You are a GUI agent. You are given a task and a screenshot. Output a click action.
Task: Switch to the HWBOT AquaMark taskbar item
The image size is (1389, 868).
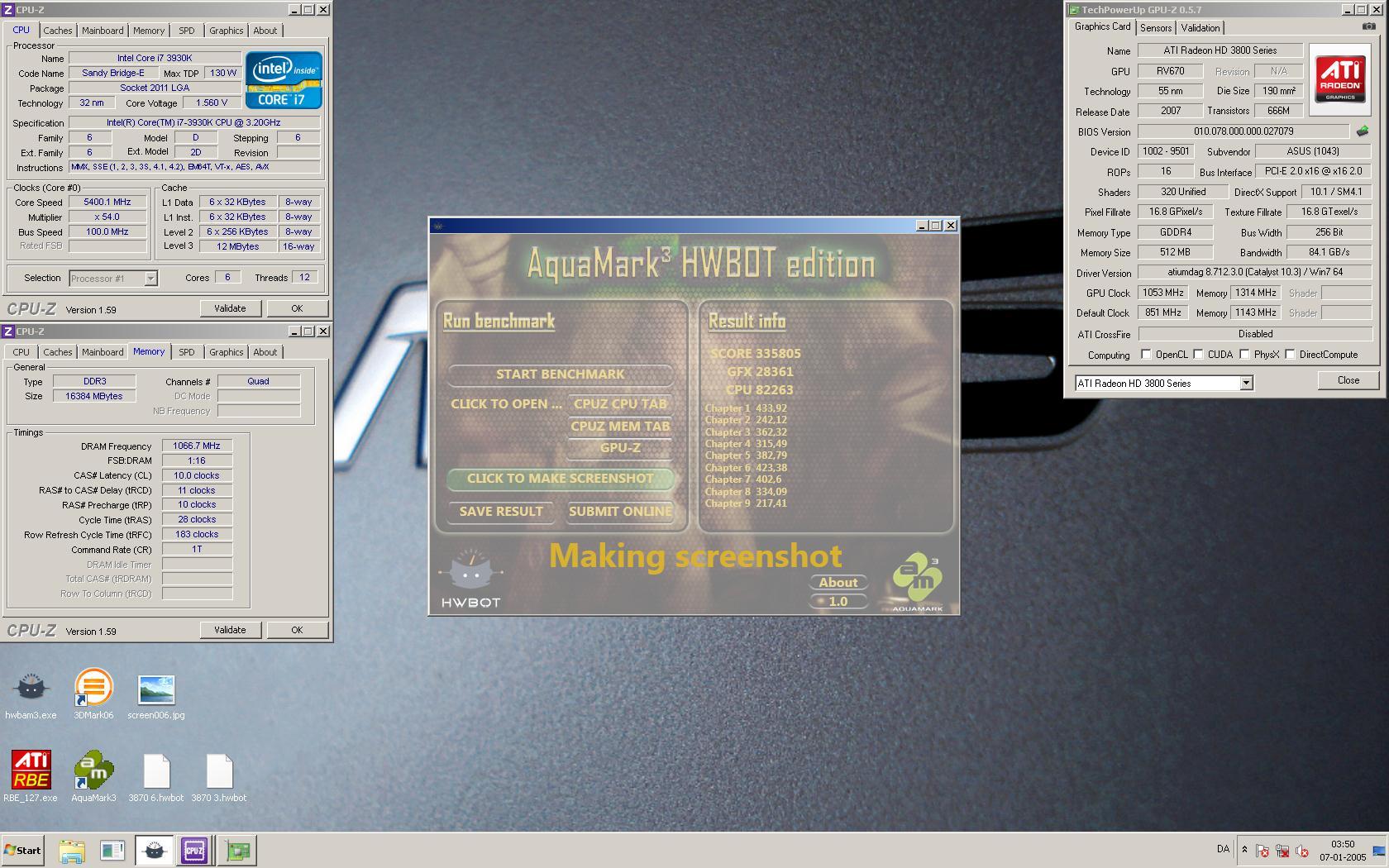point(154,851)
